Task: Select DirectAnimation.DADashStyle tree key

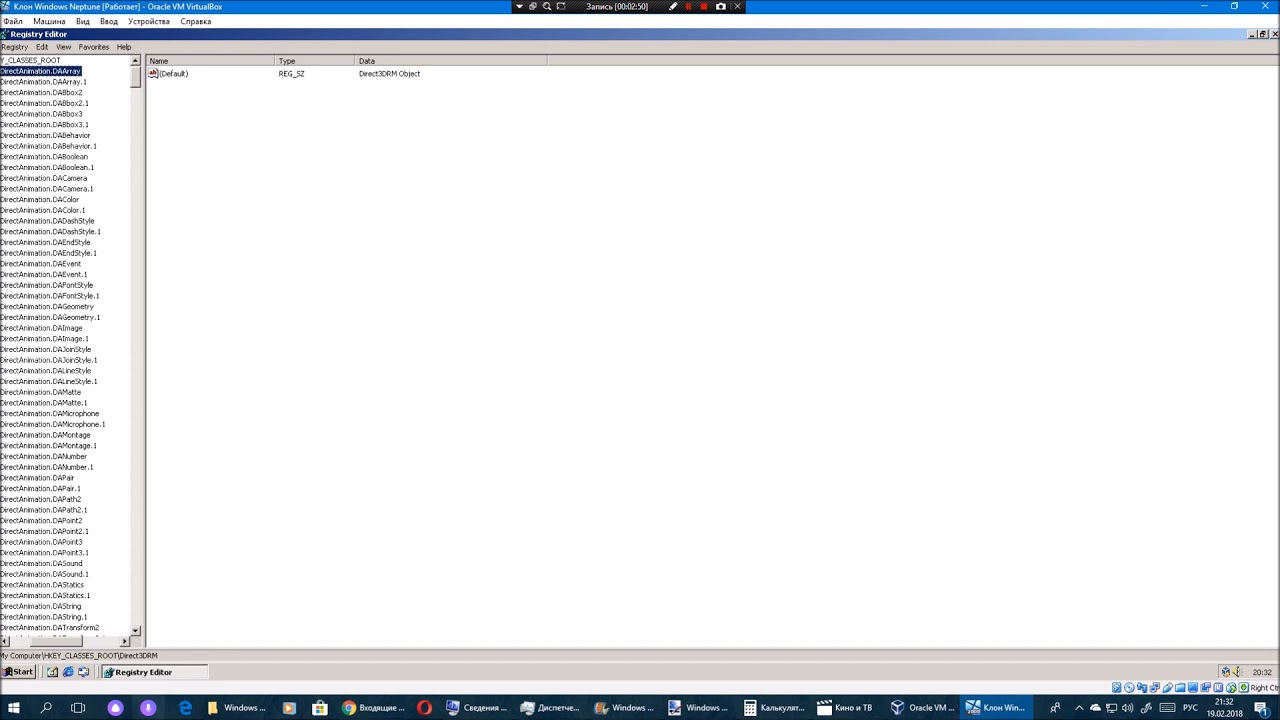Action: 47,221
